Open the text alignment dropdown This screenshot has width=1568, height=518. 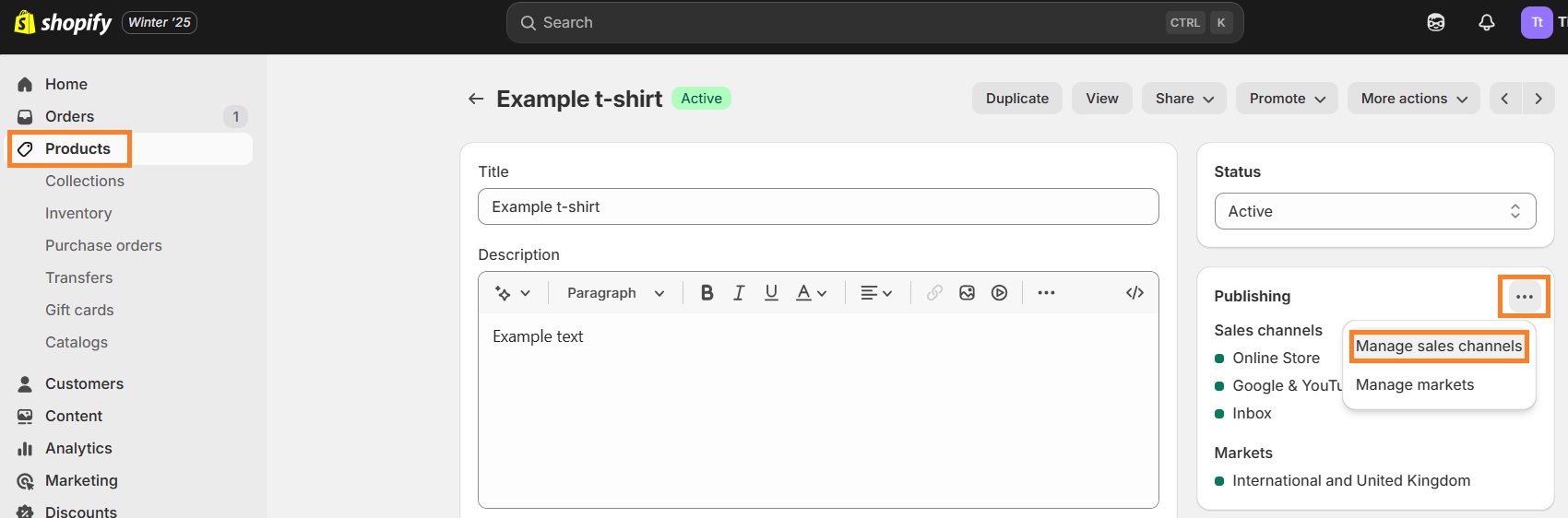coord(876,292)
